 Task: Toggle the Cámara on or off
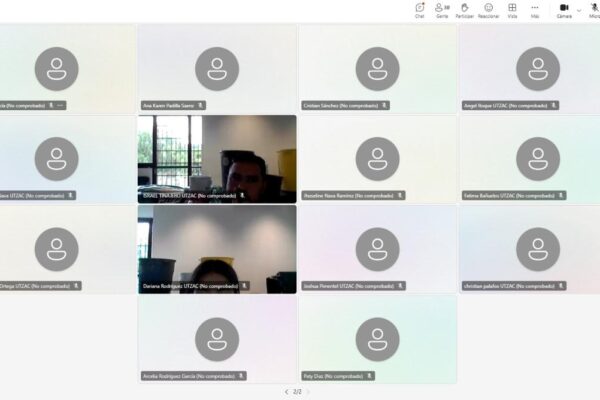[564, 10]
